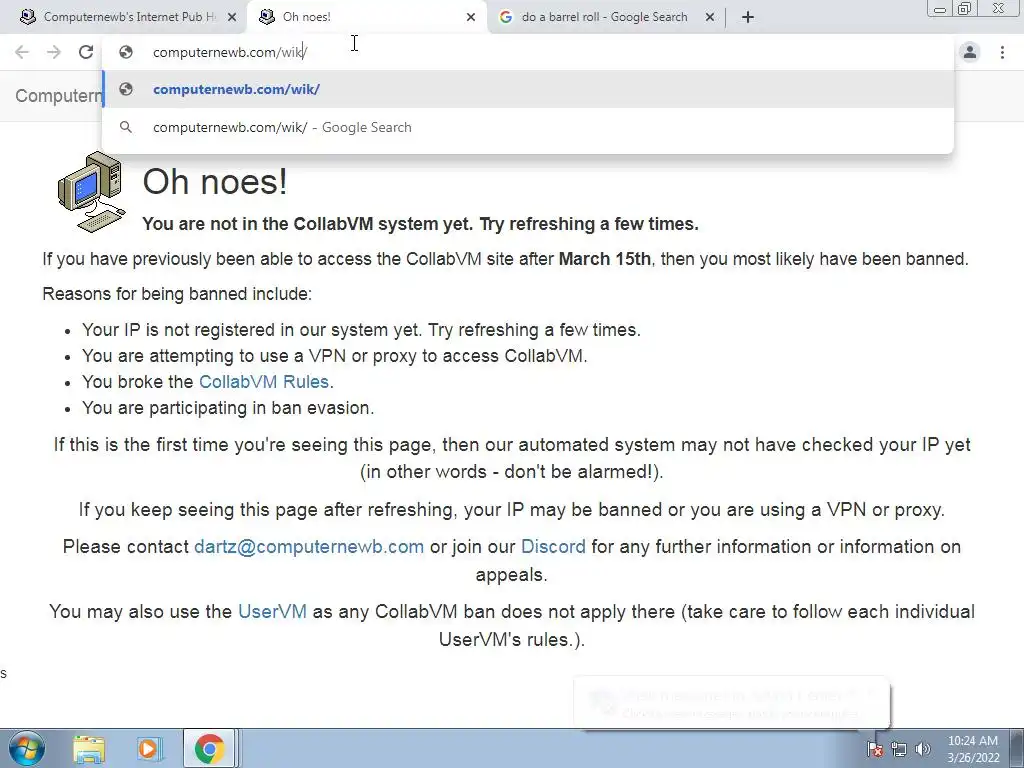Screen dimensions: 1024x768
Task: Minimize the Chrome window
Action: click(940, 8)
